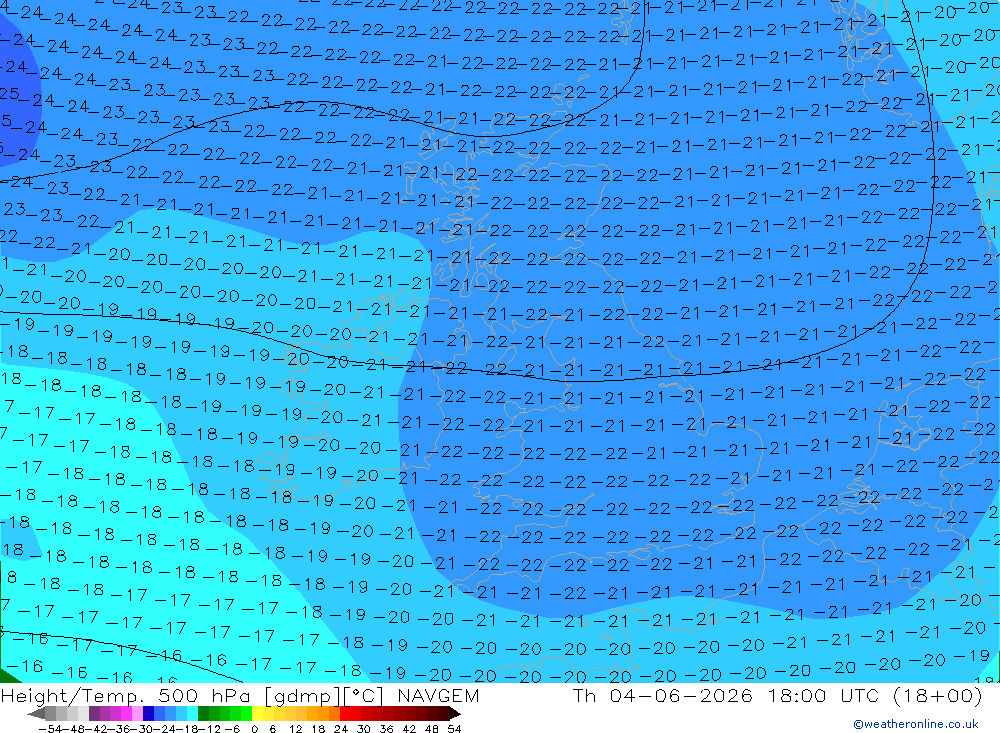
Task: Click the '18:00 UTC' time label
Action: 823,695
